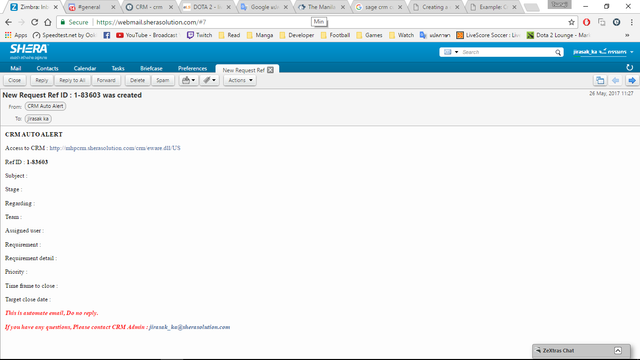Open the Chrome three-dot menu
The height and width of the screenshot is (360, 640).
pyautogui.click(x=631, y=22)
